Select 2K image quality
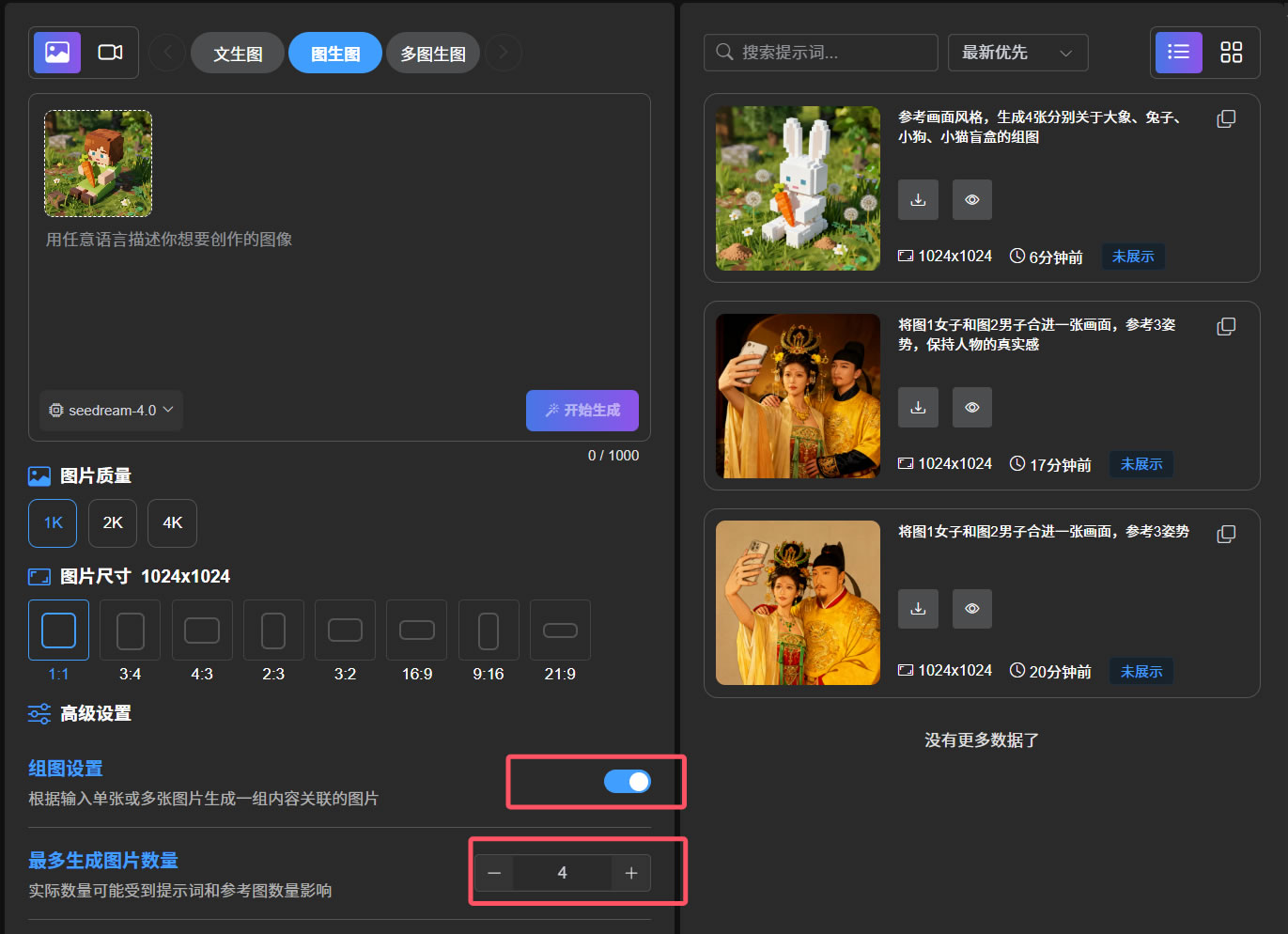 [113, 523]
